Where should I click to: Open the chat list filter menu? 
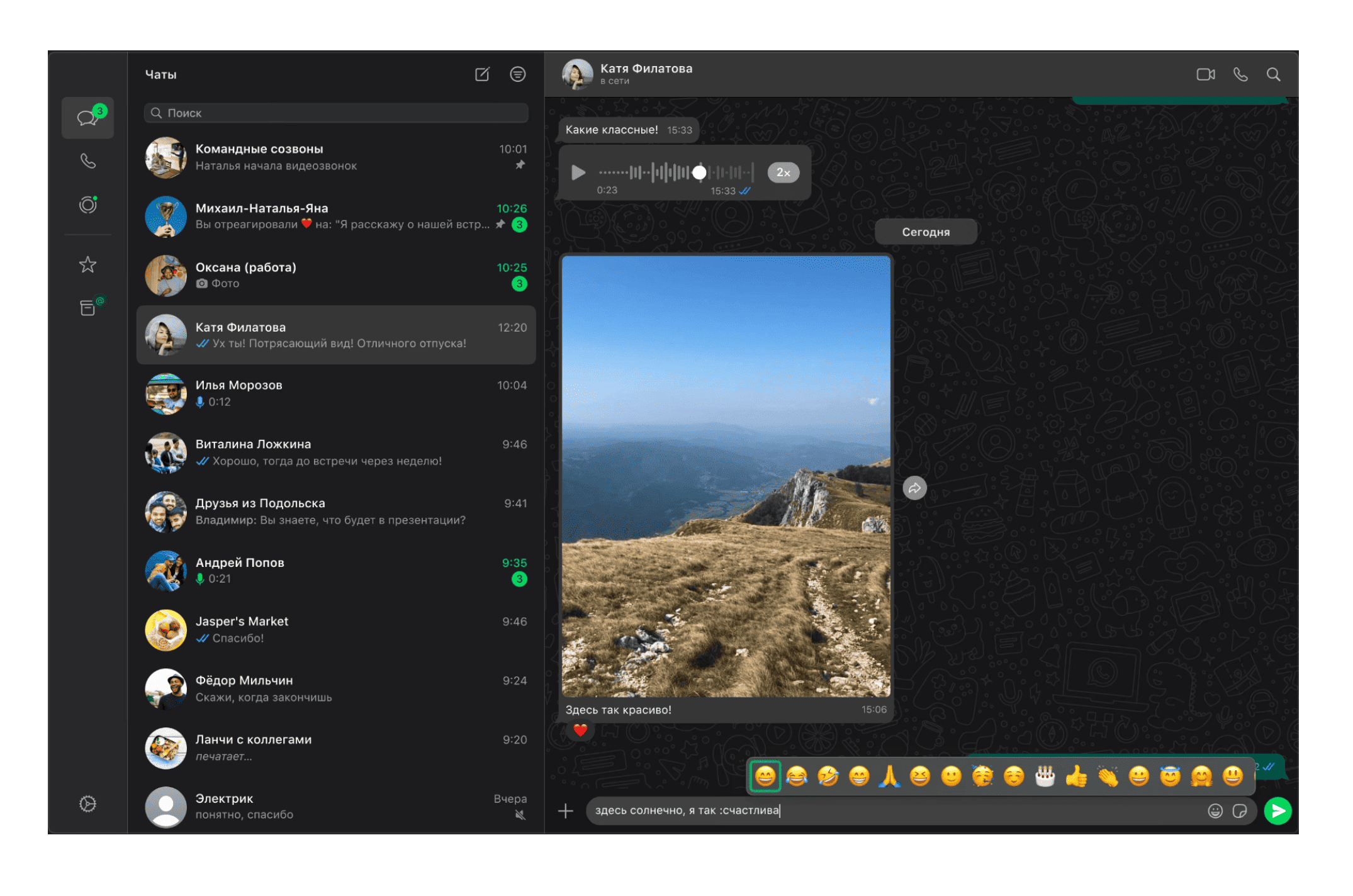coord(517,74)
